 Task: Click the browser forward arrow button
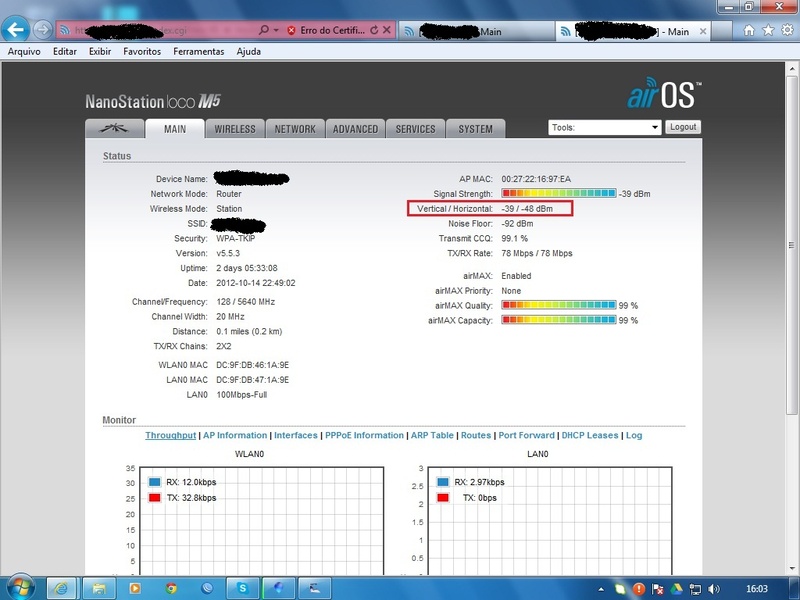pos(43,30)
